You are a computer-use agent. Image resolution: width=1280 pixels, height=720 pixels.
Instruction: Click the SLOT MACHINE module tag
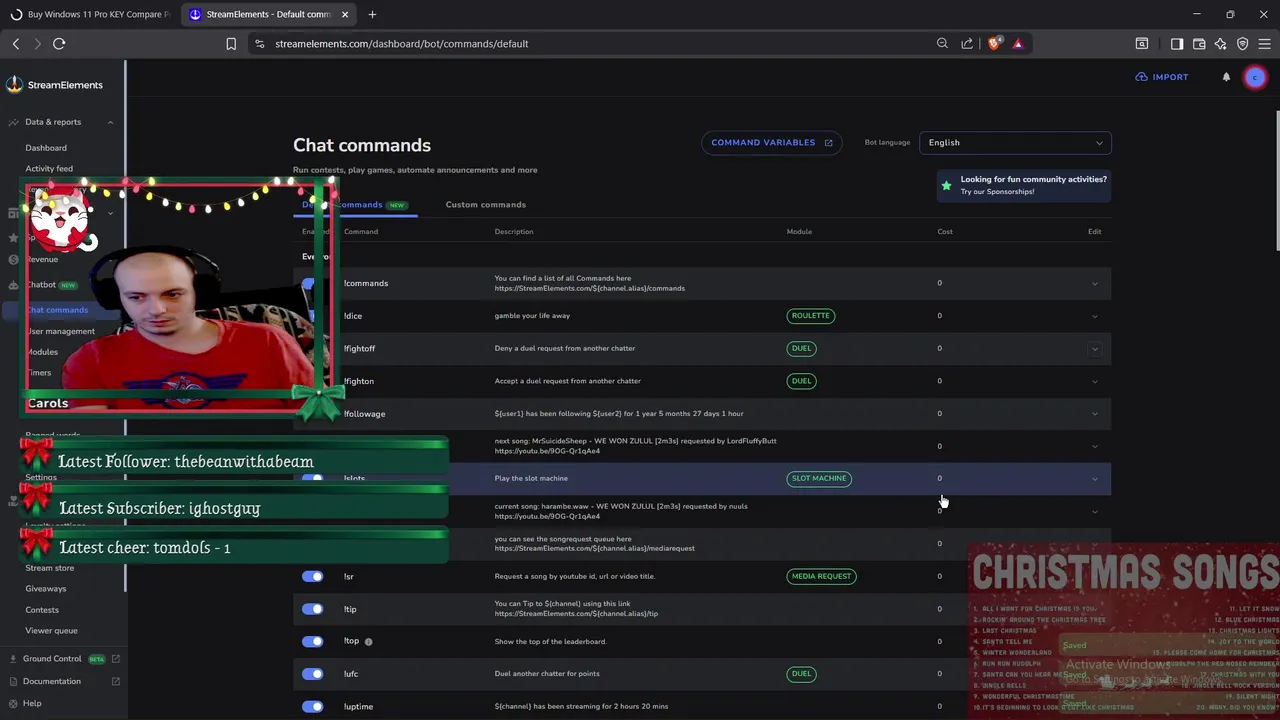[819, 479]
